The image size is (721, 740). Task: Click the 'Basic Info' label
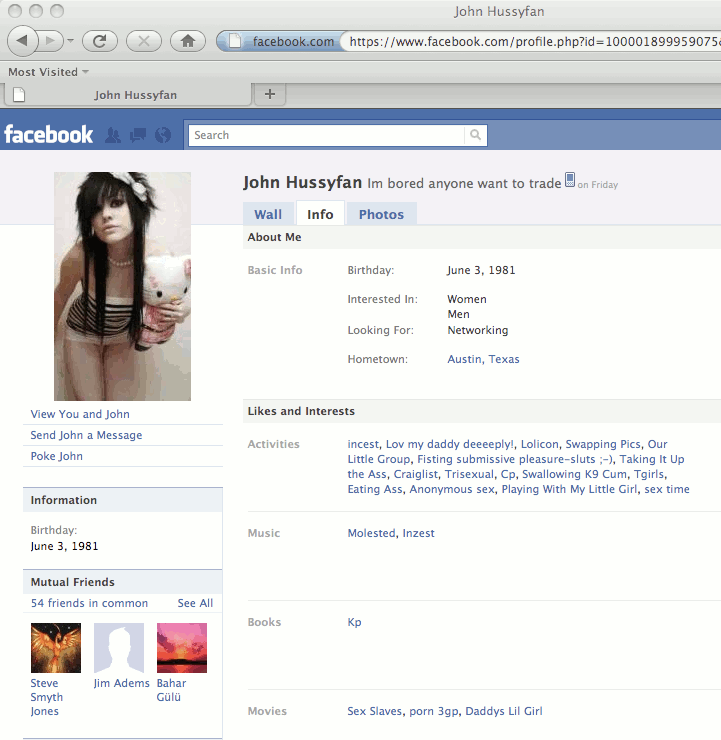pyautogui.click(x=275, y=270)
